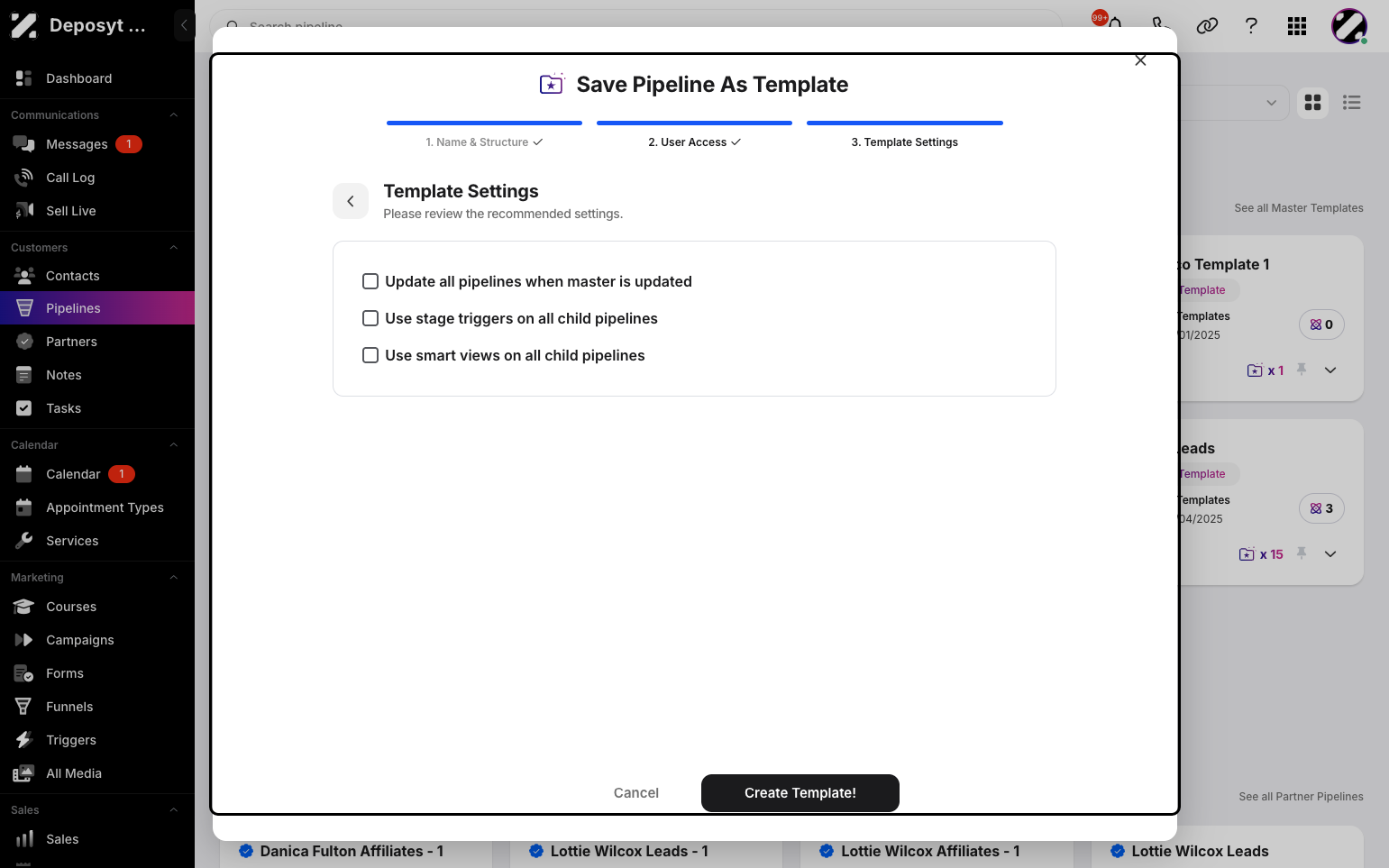Go to step 2 User Access
This screenshot has width=1389, height=868.
pos(694,142)
